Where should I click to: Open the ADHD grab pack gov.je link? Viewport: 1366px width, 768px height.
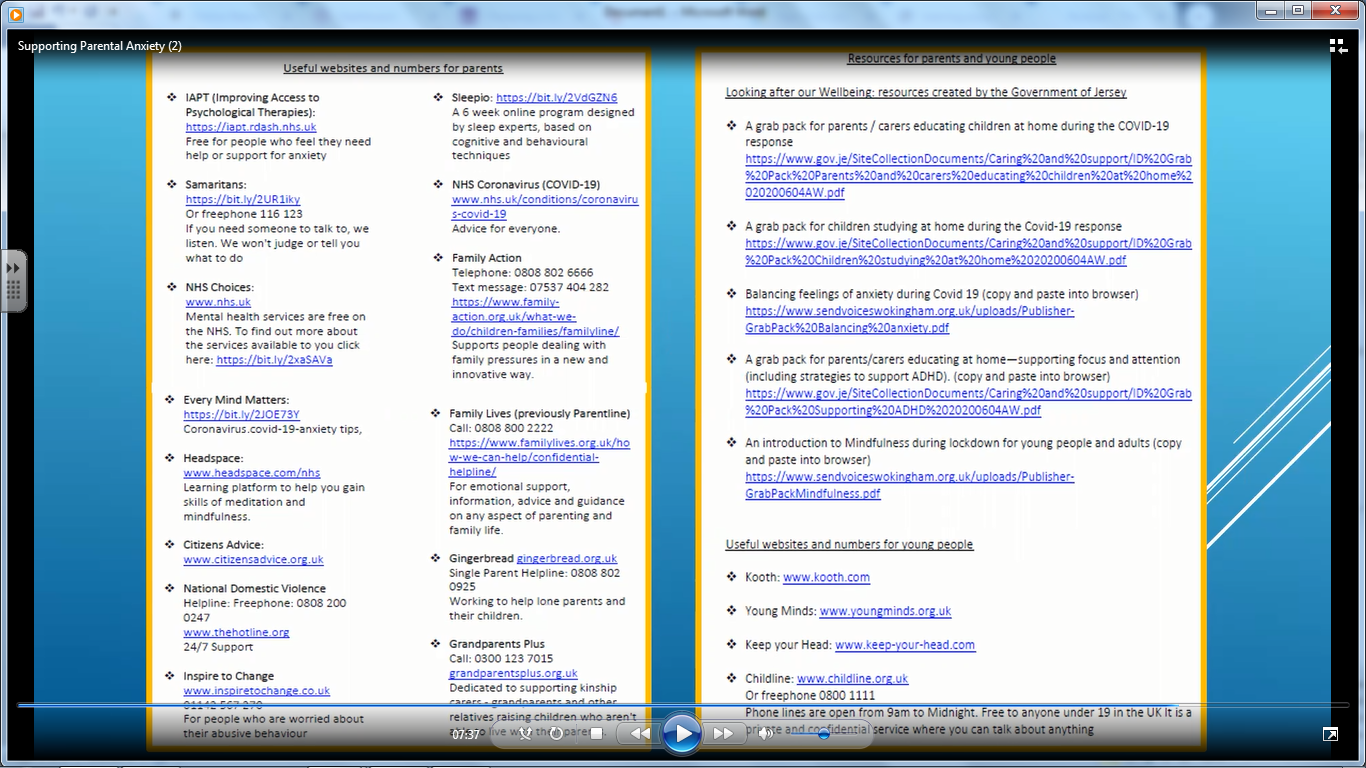coord(968,402)
